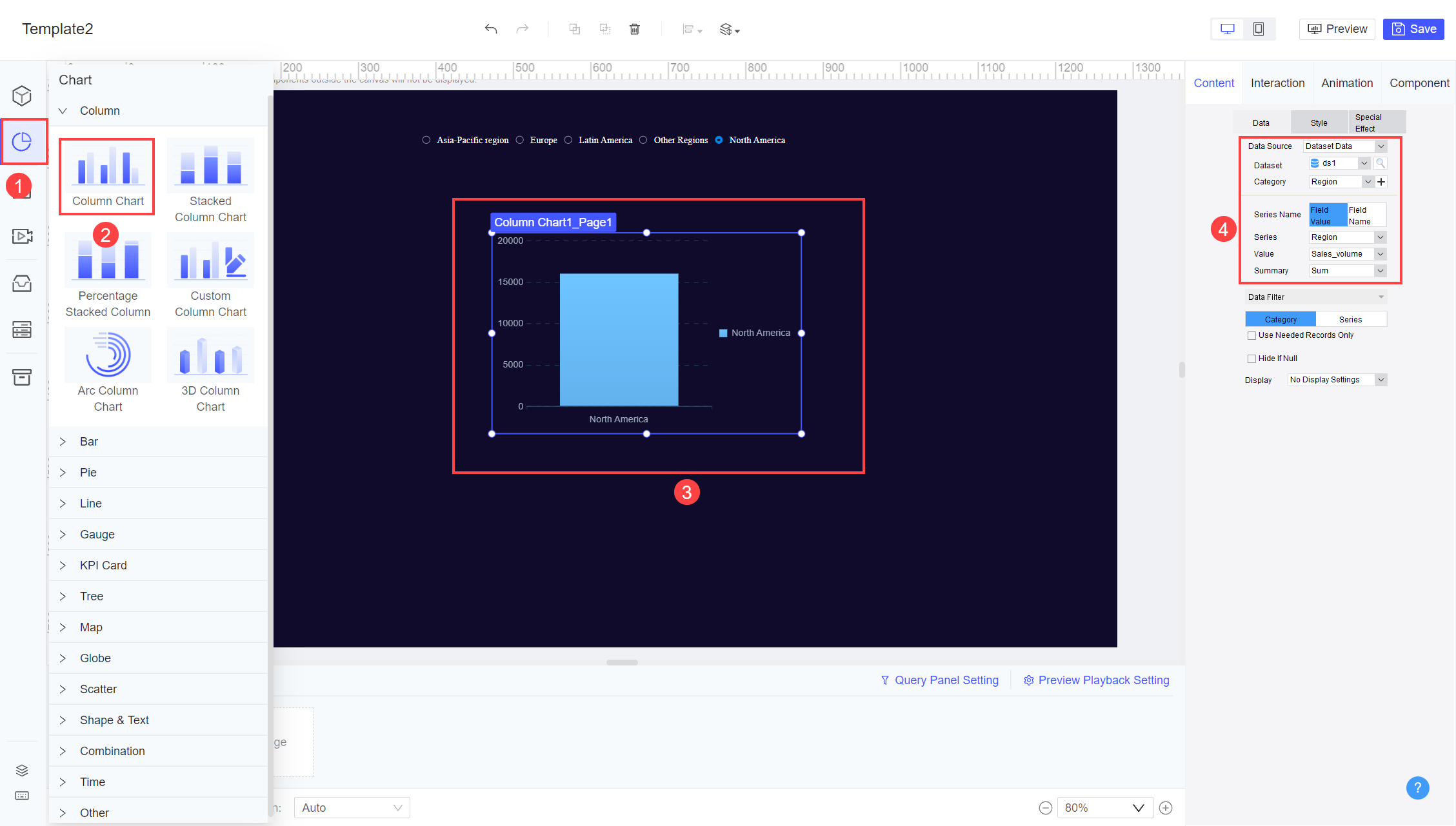Screen dimensions: 1456x826
Task: Open the inbox tray sidebar icon
Action: 22,283
